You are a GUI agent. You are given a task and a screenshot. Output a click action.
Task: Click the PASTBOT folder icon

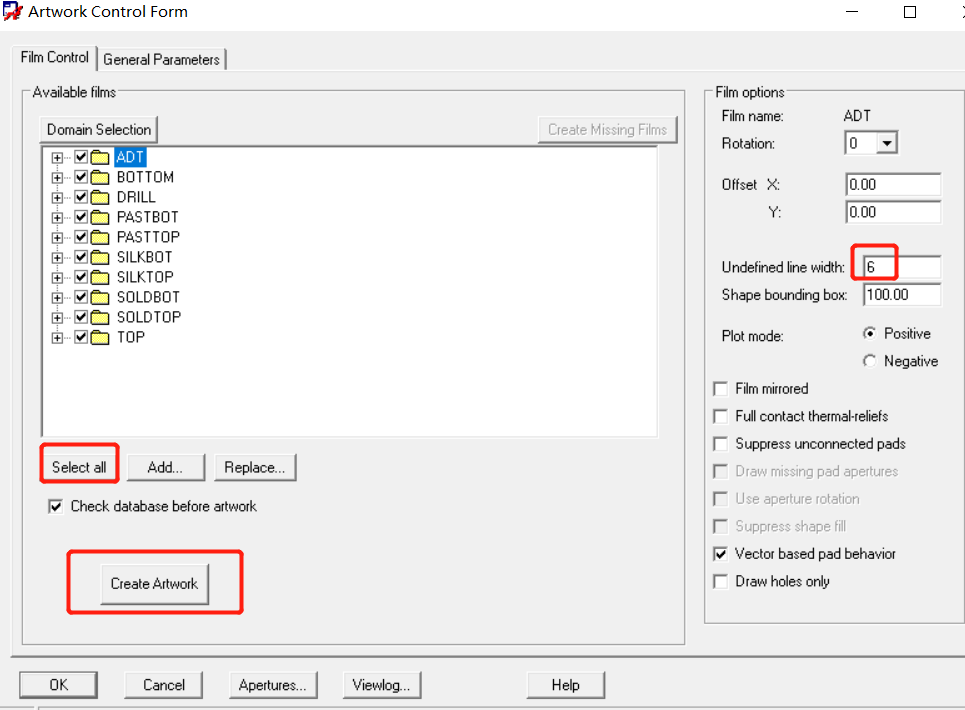tap(100, 217)
